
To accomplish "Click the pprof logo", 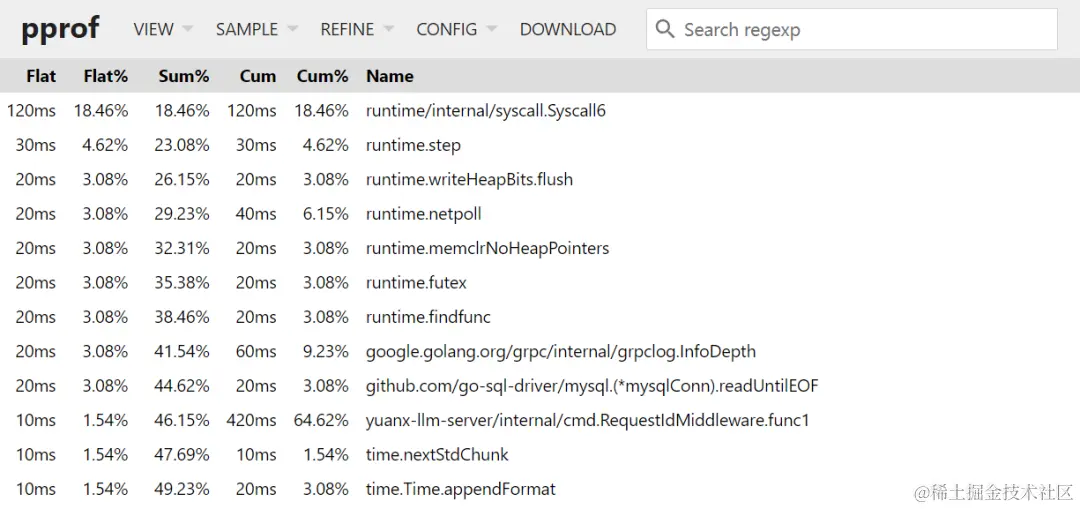I will (x=60, y=29).
